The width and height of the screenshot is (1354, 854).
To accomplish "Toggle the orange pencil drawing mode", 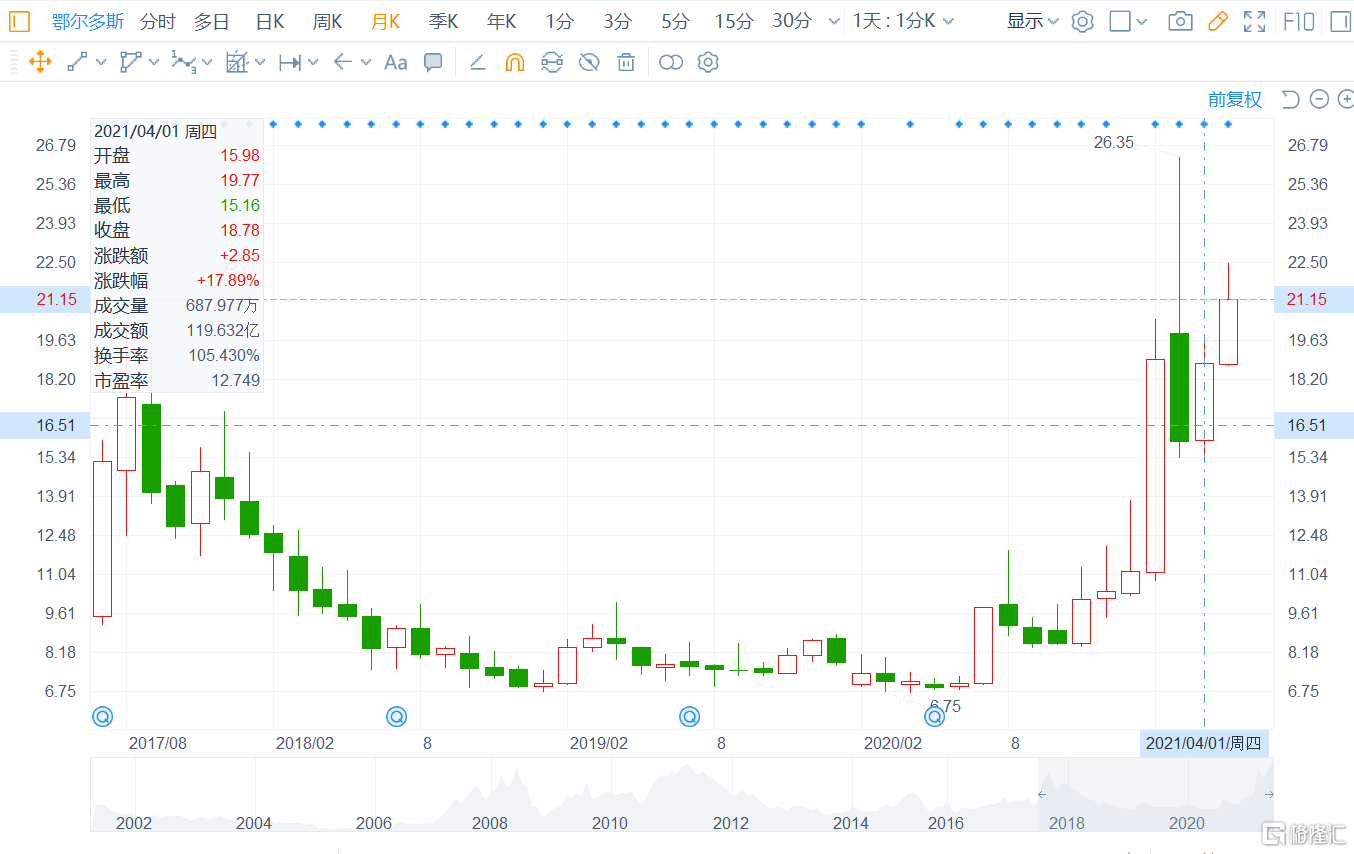I will [1217, 21].
